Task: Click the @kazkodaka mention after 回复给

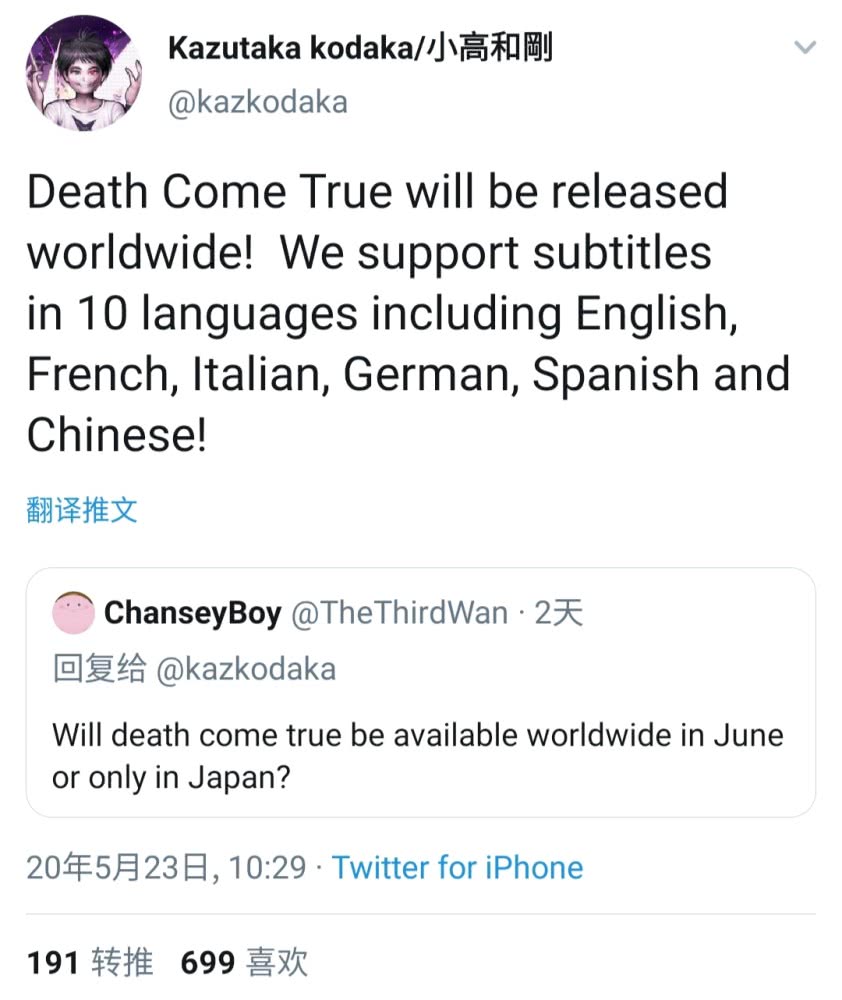Action: tap(245, 668)
